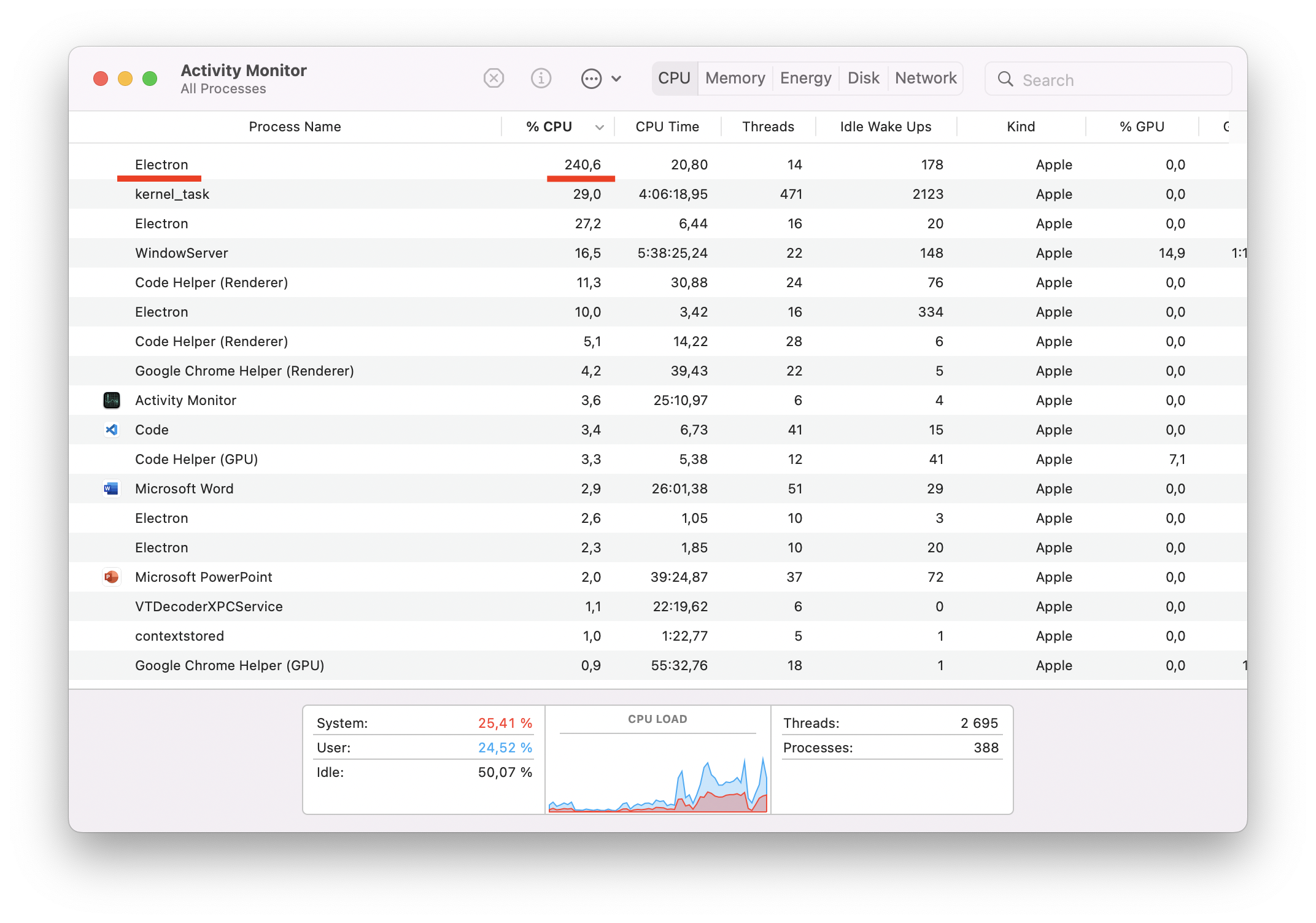Click the Microsoft Word icon

click(x=112, y=489)
